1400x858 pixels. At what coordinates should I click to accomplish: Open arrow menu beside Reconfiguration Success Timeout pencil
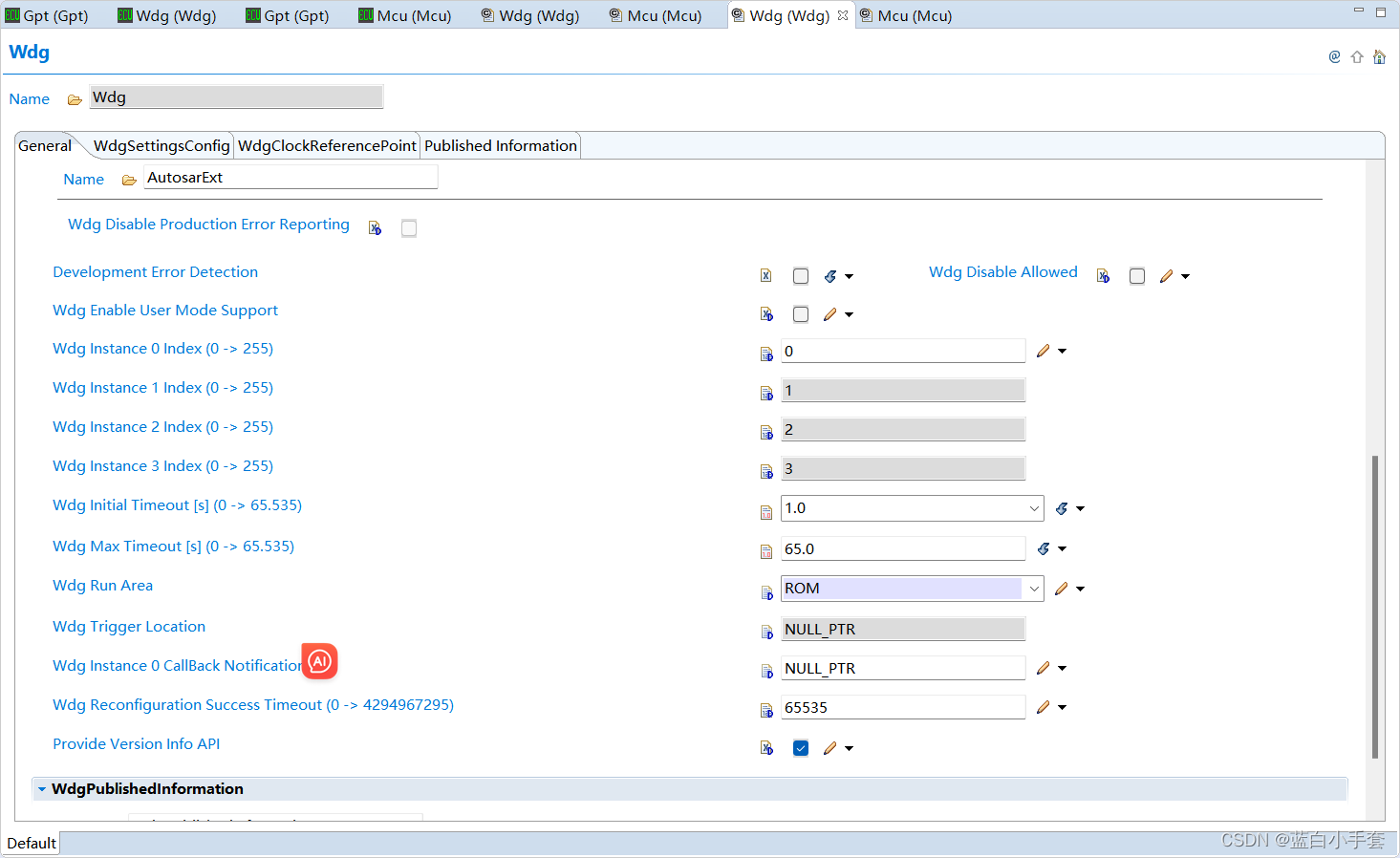pyautogui.click(x=1062, y=707)
